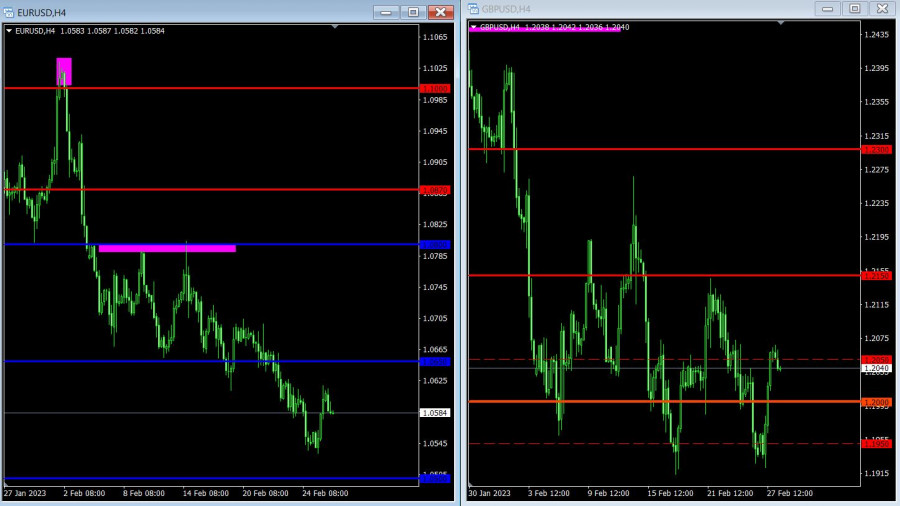
Task: Expand the EURUSD one-click trading arrow
Action: 9,31
